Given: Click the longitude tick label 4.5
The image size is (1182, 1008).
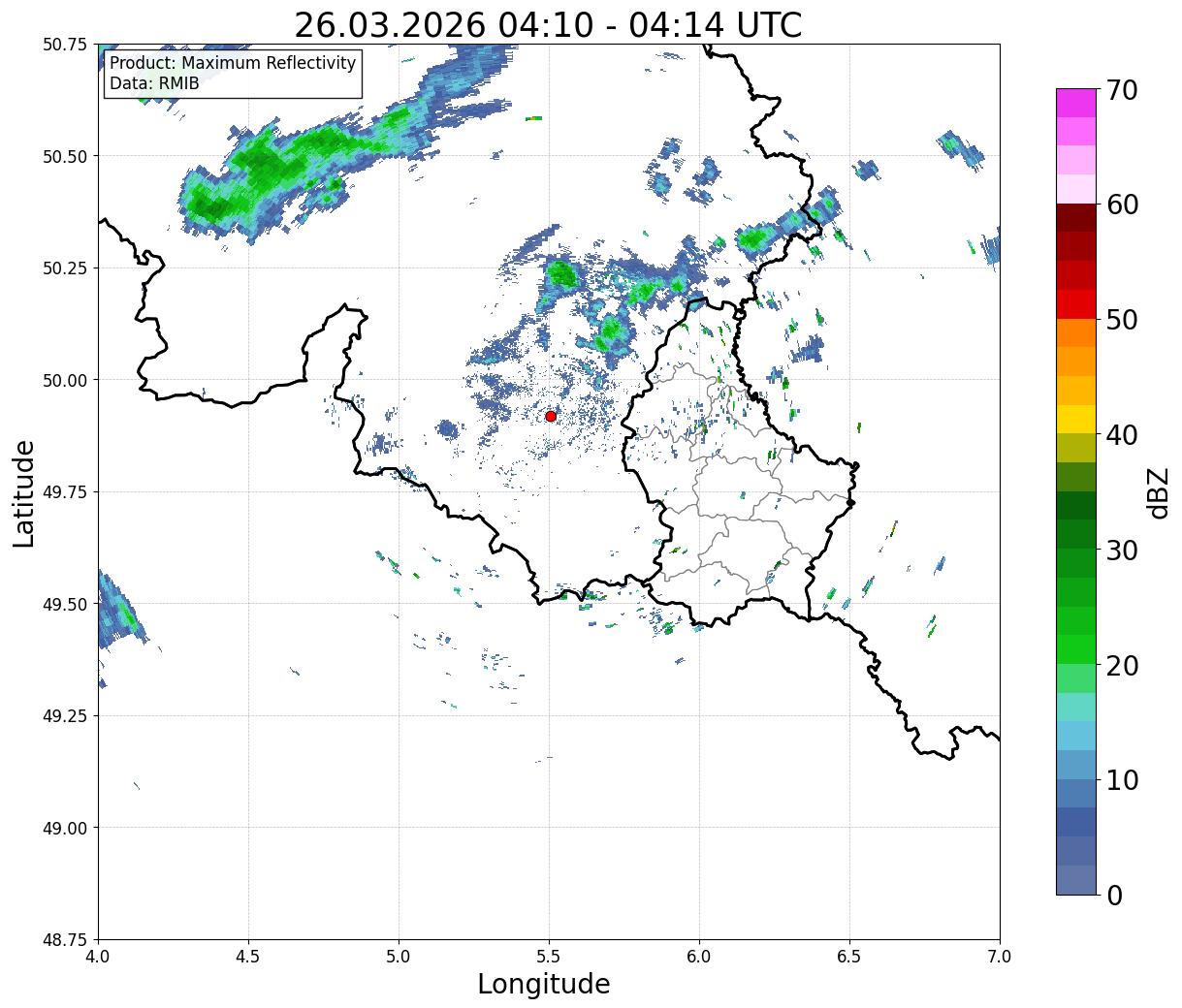Looking at the screenshot, I should click(x=248, y=957).
